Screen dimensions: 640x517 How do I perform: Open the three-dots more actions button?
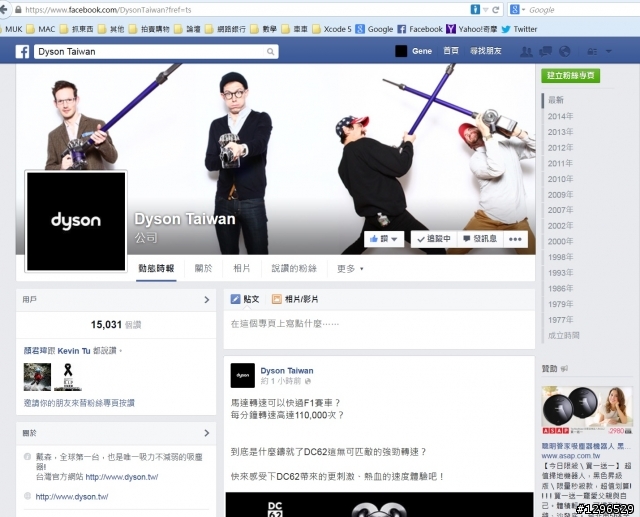(x=515, y=239)
